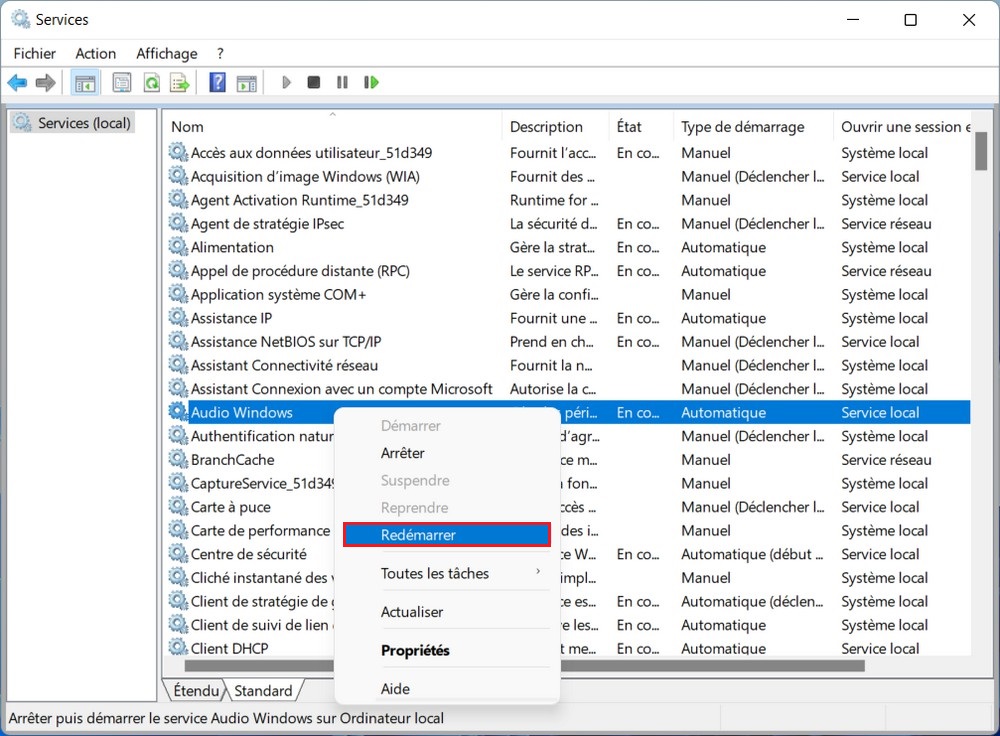
Task: Click the gear icon beside BranchCache
Action: (178, 459)
